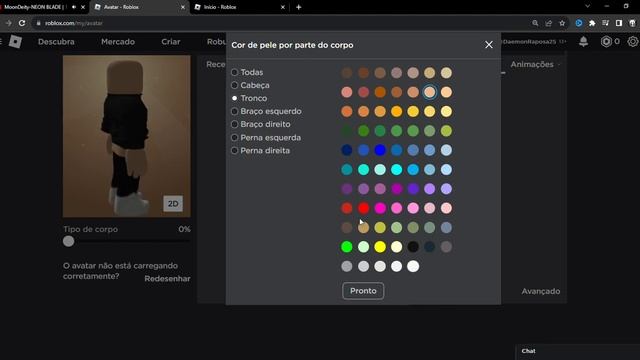640x360 pixels.
Task: Open the notifications bell
Action: click(x=583, y=41)
